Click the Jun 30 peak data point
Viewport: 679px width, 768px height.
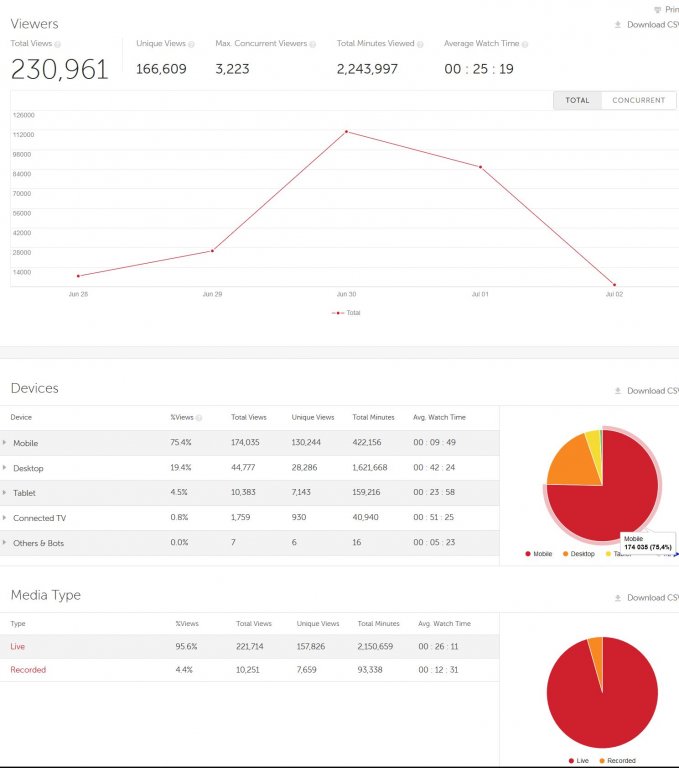click(x=346, y=131)
